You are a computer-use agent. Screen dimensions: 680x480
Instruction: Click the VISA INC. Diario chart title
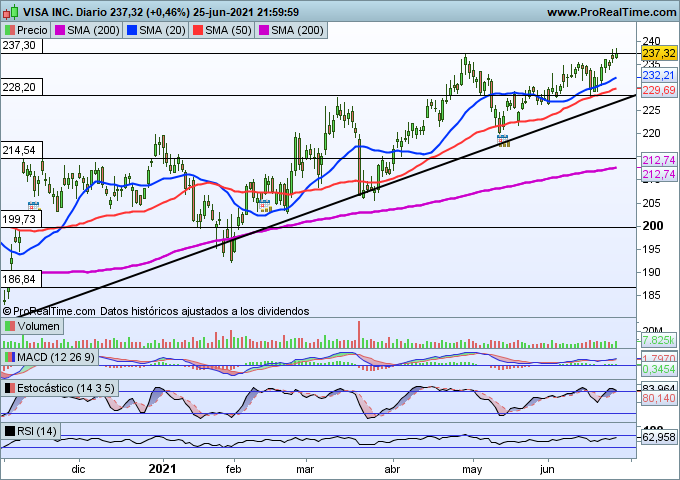click(x=160, y=12)
